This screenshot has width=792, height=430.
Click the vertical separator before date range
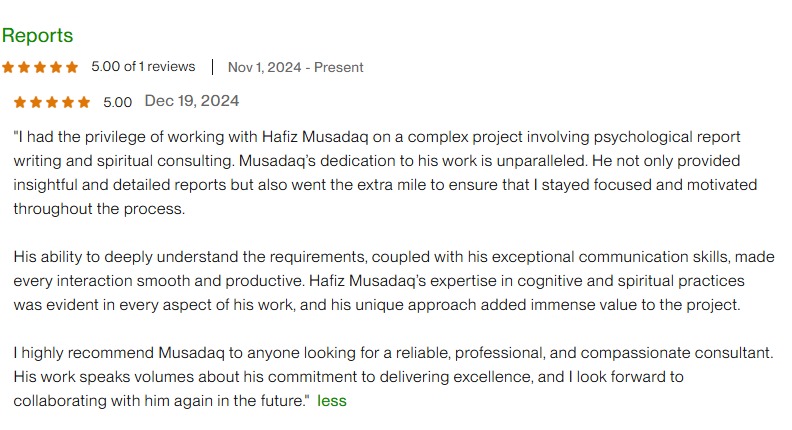pos(212,67)
